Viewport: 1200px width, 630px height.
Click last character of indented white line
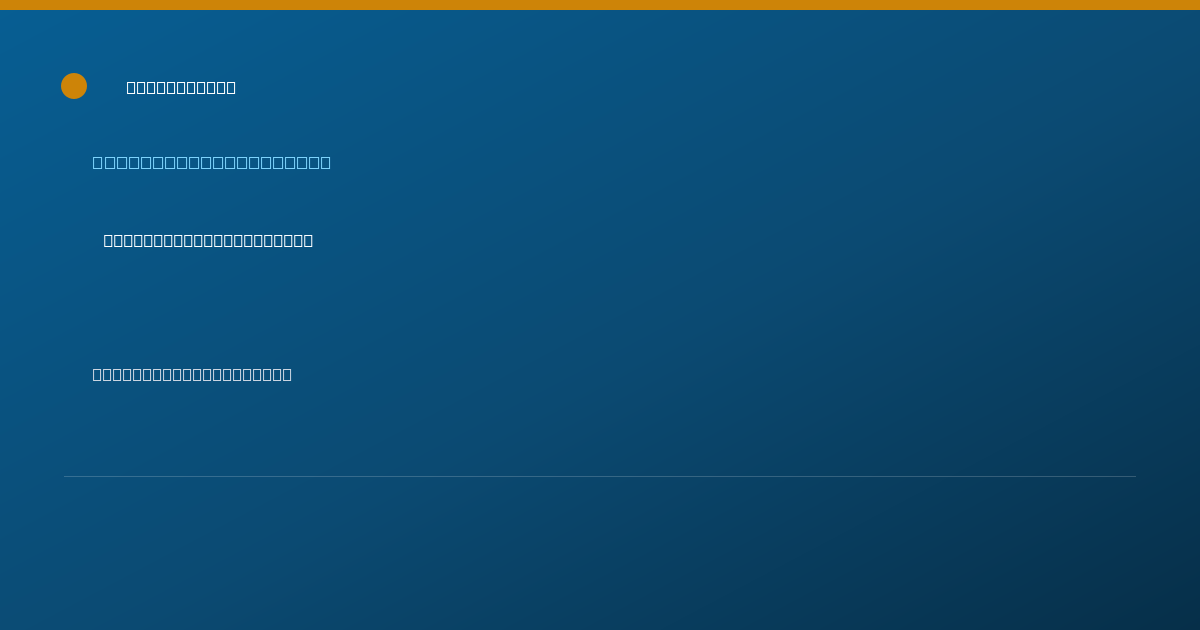(308, 241)
